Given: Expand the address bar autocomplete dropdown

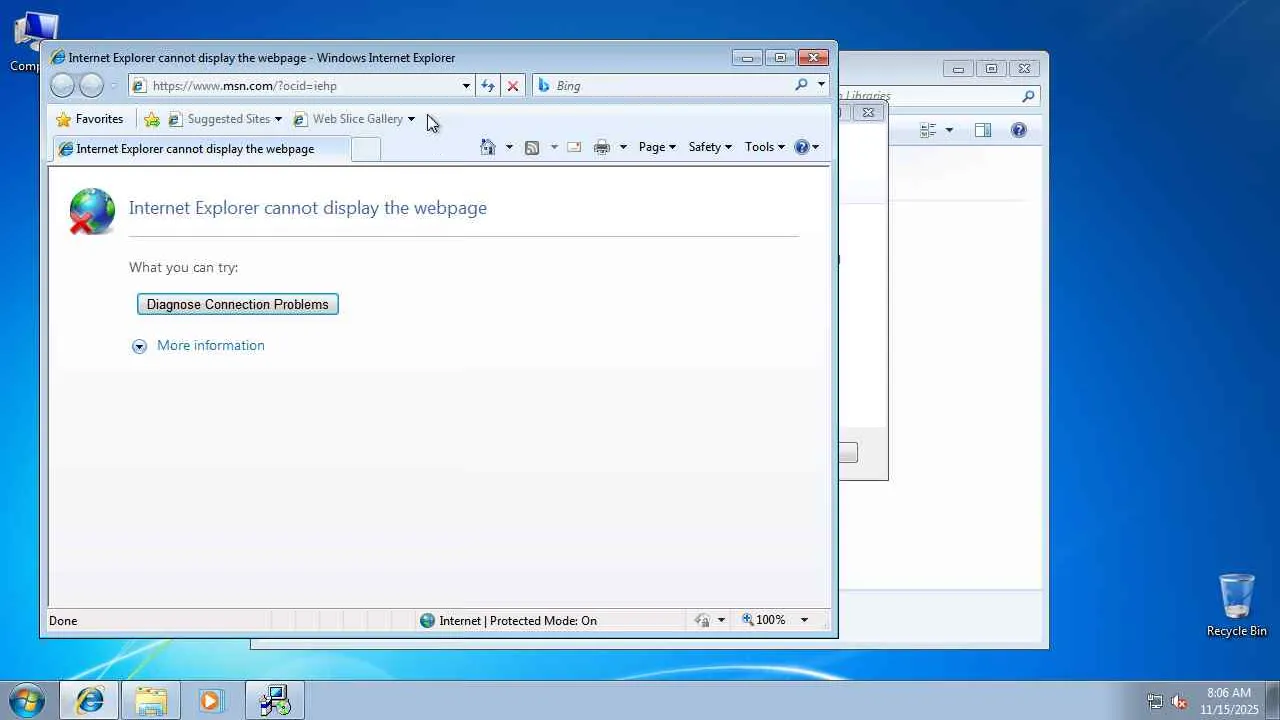Looking at the screenshot, I should pos(466,86).
